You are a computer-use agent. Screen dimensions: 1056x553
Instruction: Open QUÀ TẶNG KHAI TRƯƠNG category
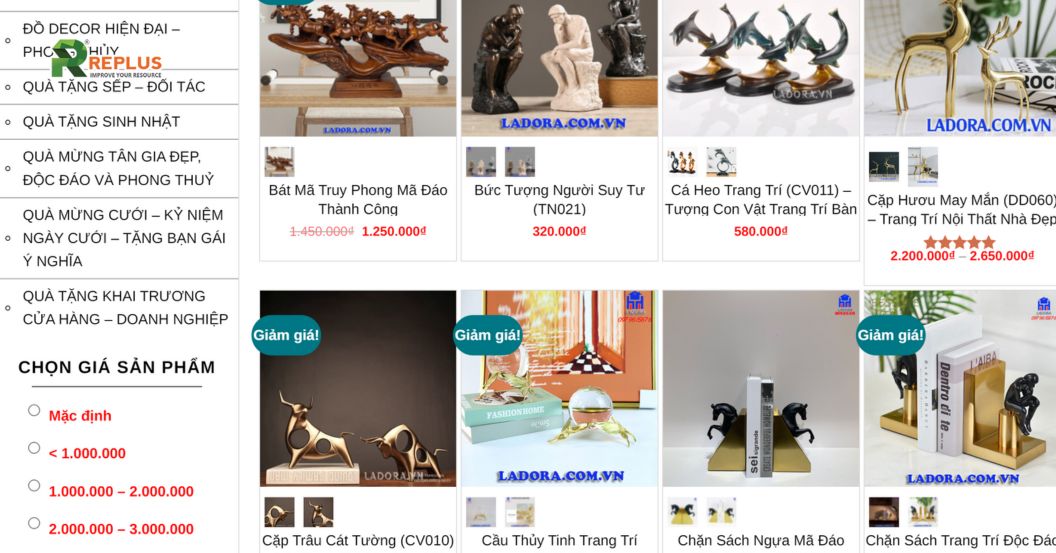tap(125, 308)
